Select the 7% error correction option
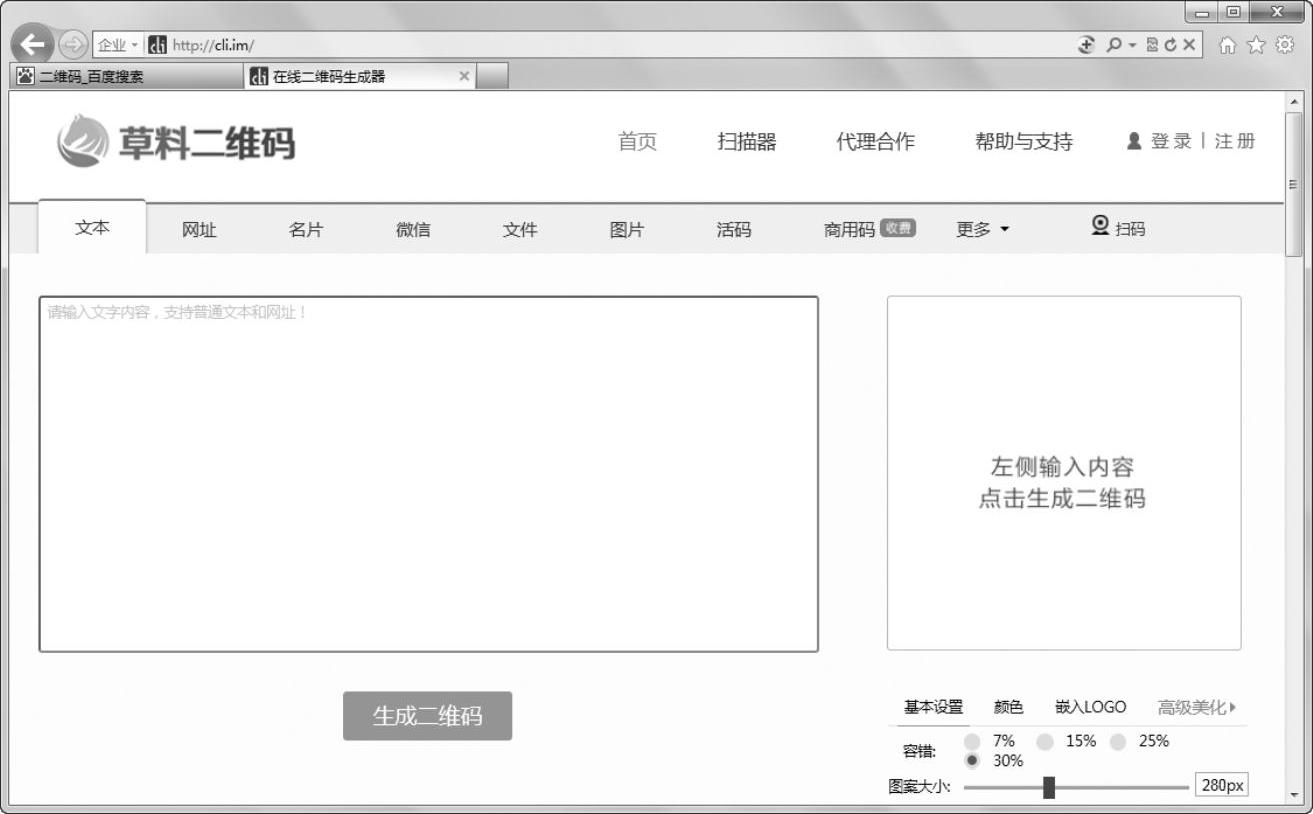Image resolution: width=1313 pixels, height=814 pixels. click(x=972, y=742)
